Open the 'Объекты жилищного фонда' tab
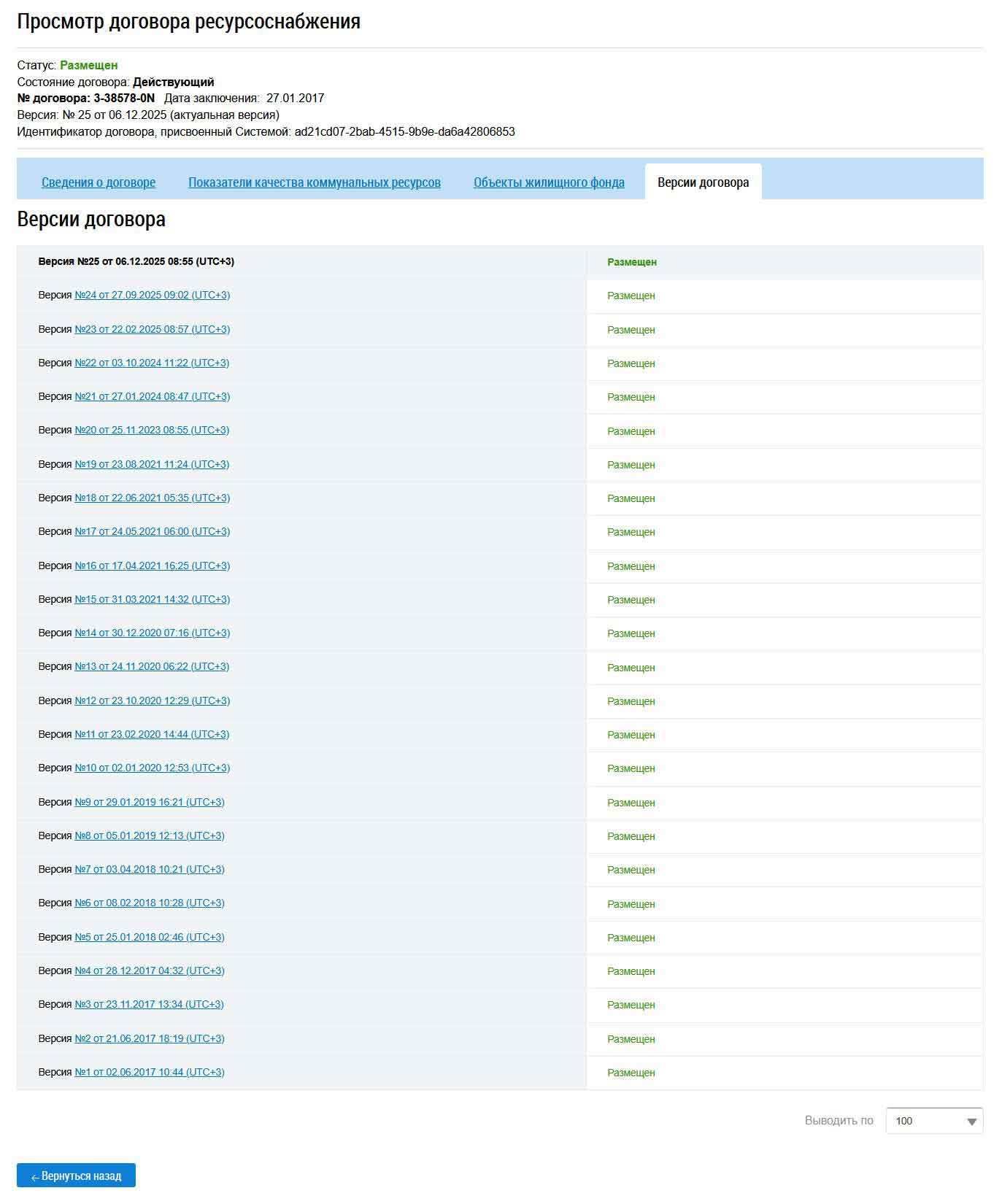1002x1204 pixels. pos(549,182)
